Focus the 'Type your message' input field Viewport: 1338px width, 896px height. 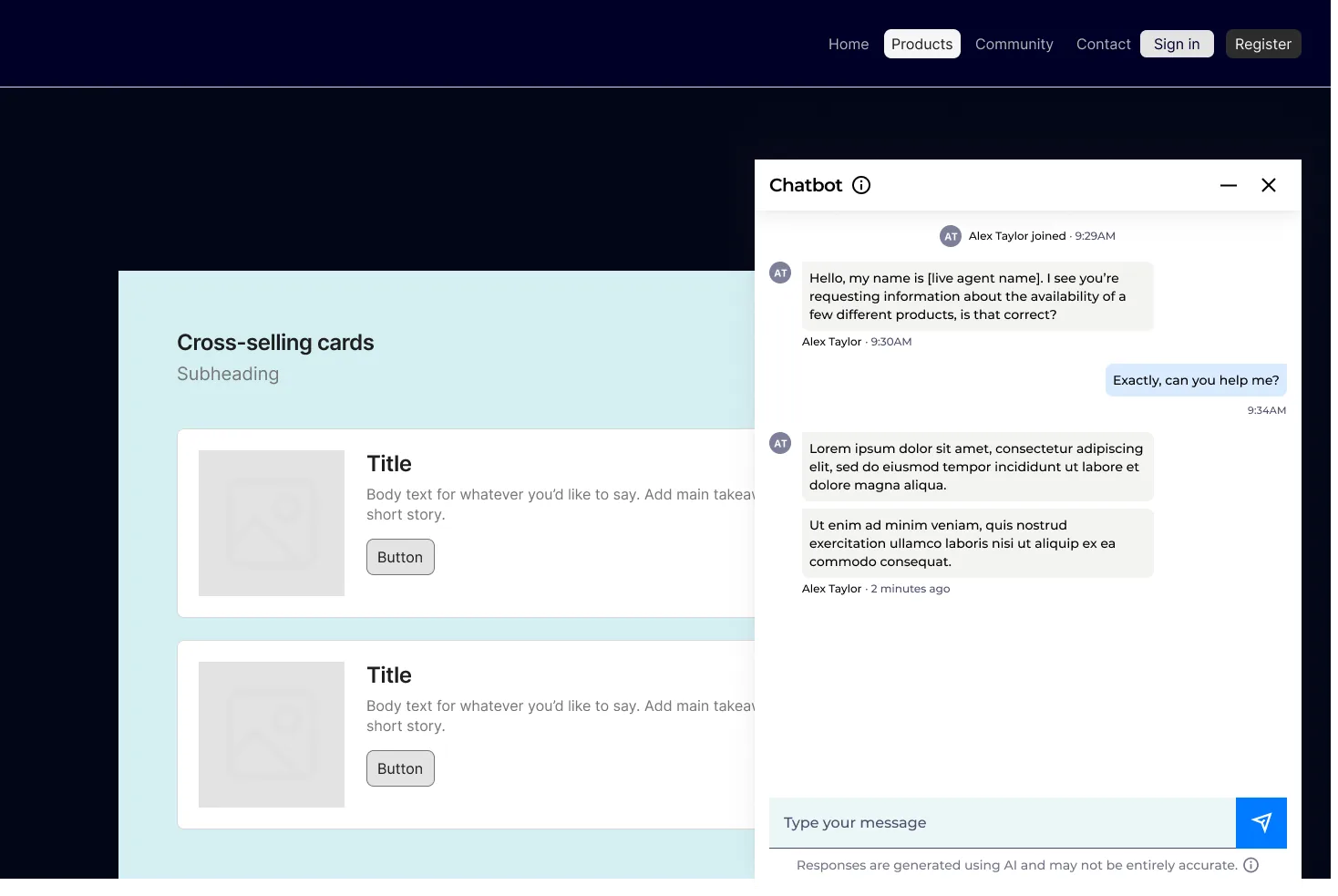pyautogui.click(x=1003, y=823)
